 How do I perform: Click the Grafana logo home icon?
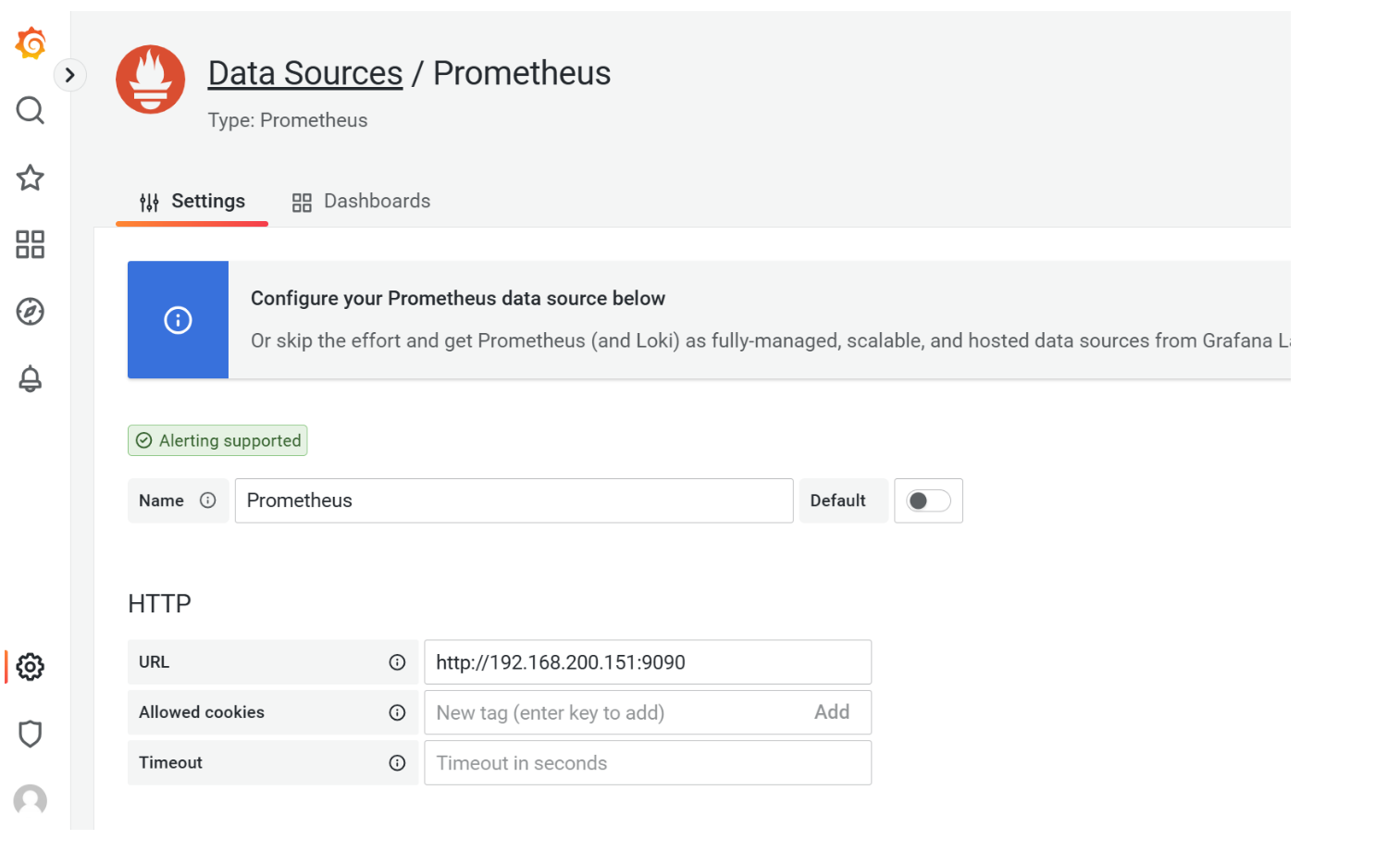(31, 43)
